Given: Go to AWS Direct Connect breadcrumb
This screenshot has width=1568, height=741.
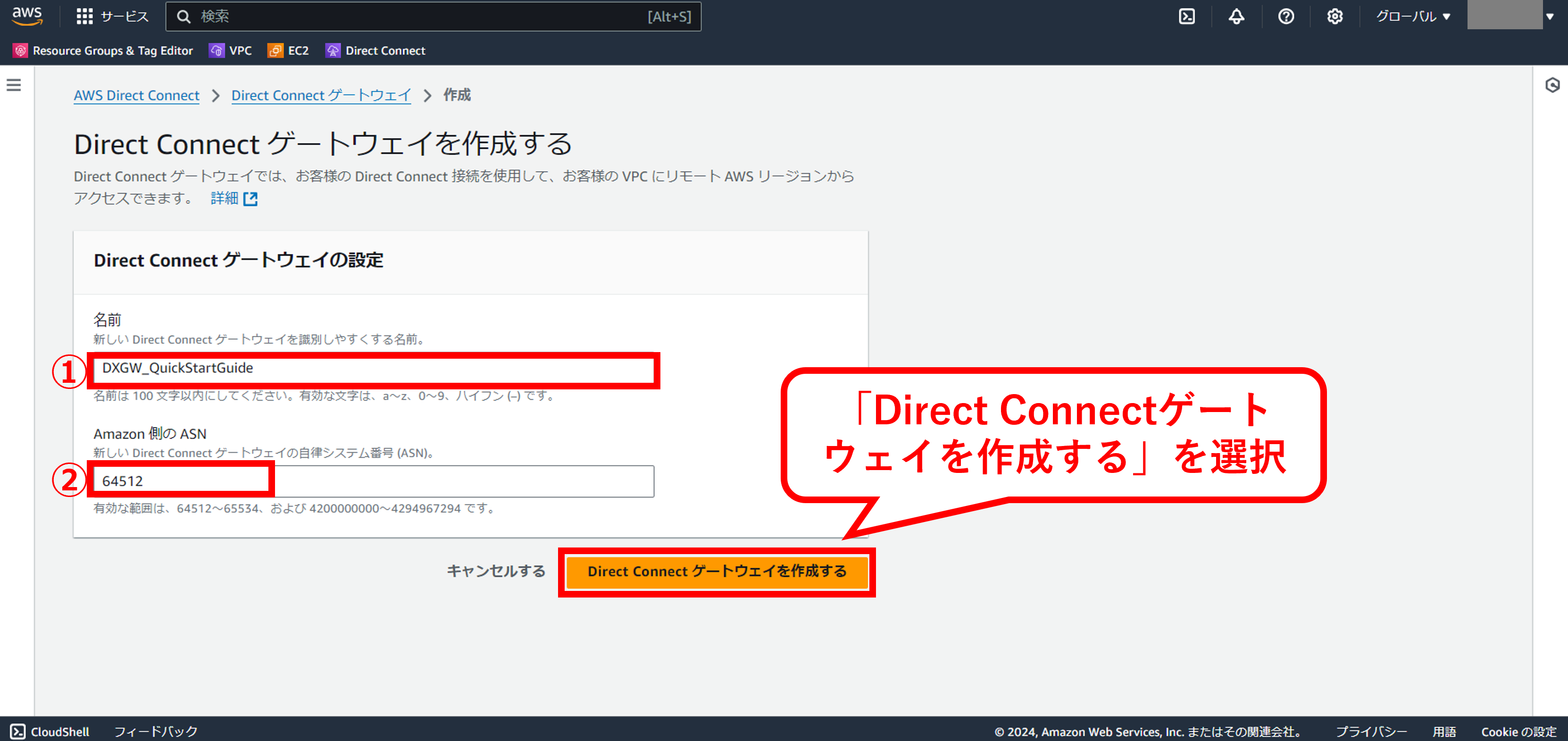Looking at the screenshot, I should tap(136, 96).
